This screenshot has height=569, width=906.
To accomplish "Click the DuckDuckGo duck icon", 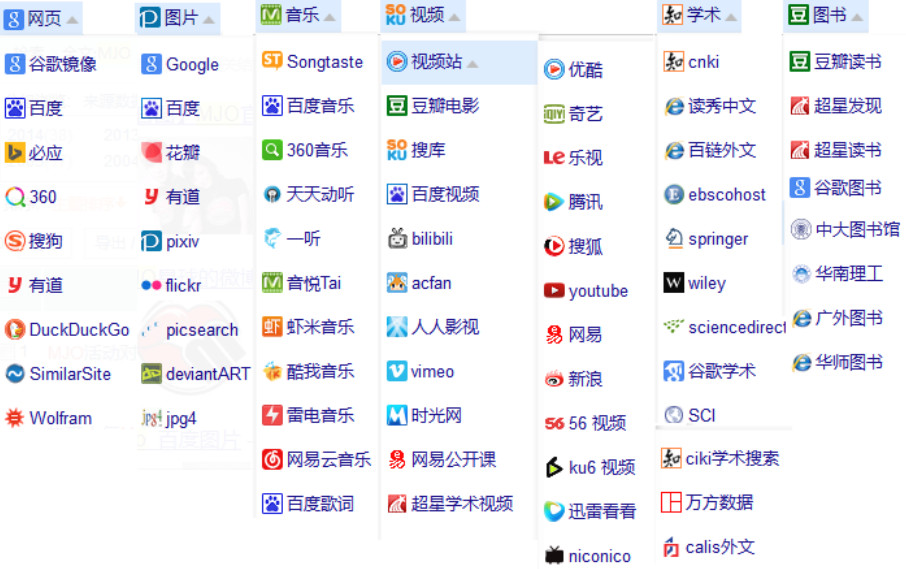I will [15, 330].
